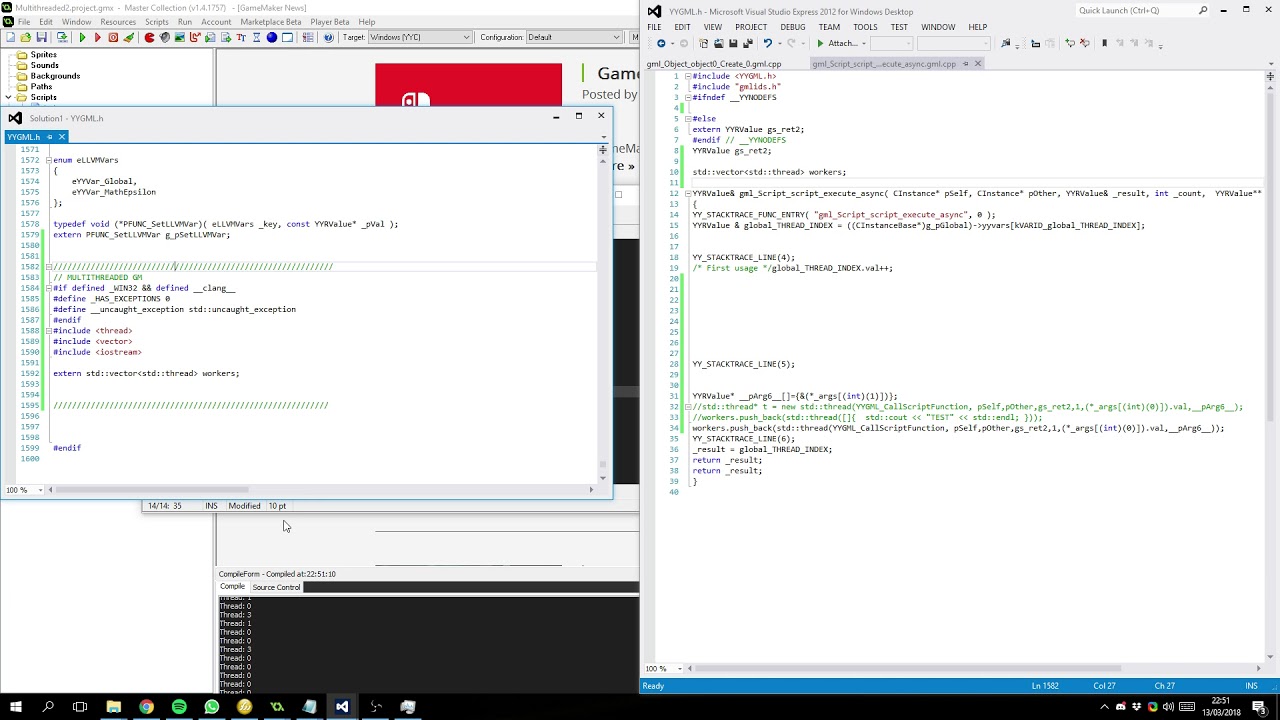
Task: Collapse the enum eLLVMVars code block
Action: click(48, 160)
